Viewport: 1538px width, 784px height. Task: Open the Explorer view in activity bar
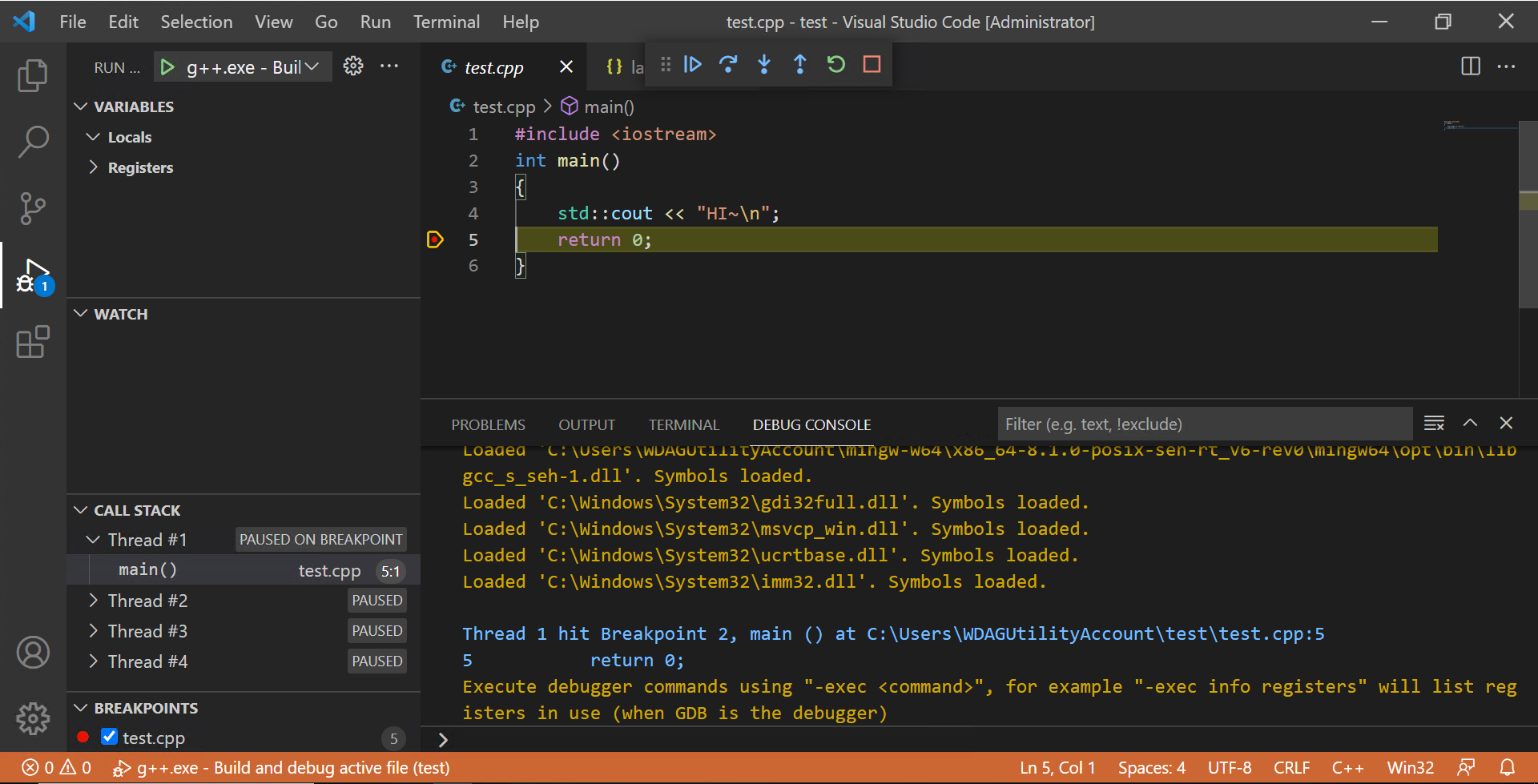(33, 75)
